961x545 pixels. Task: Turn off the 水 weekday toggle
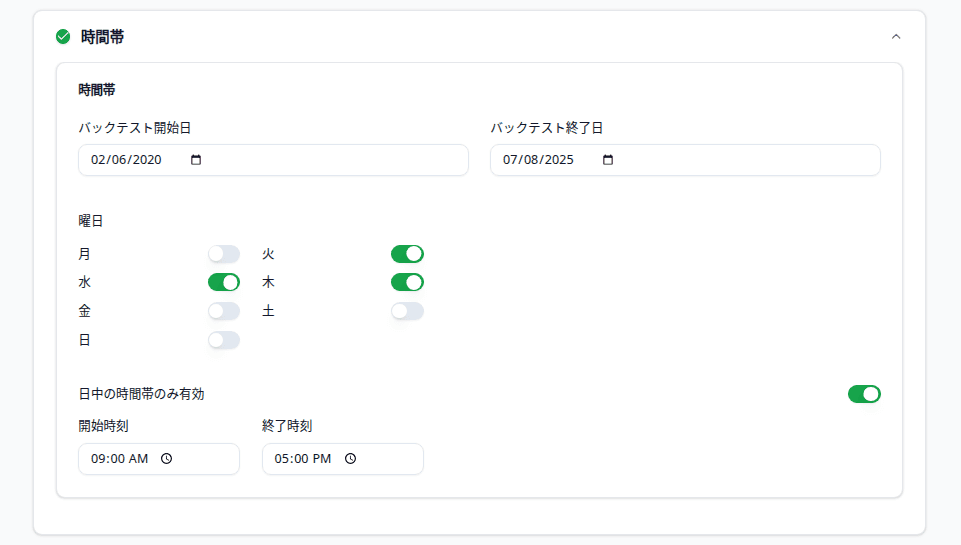[224, 282]
